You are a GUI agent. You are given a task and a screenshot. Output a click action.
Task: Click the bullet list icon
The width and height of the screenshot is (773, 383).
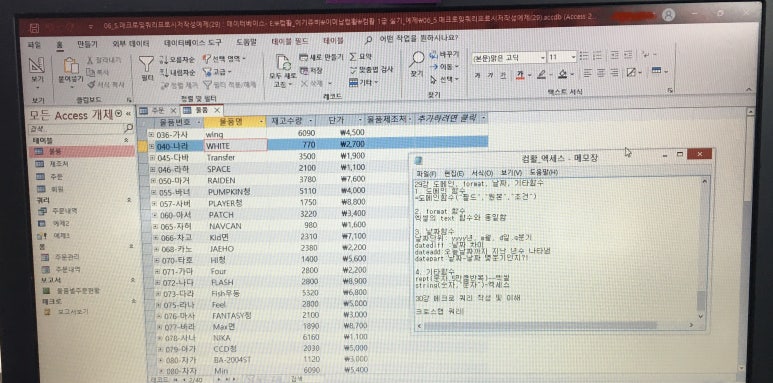(584, 56)
